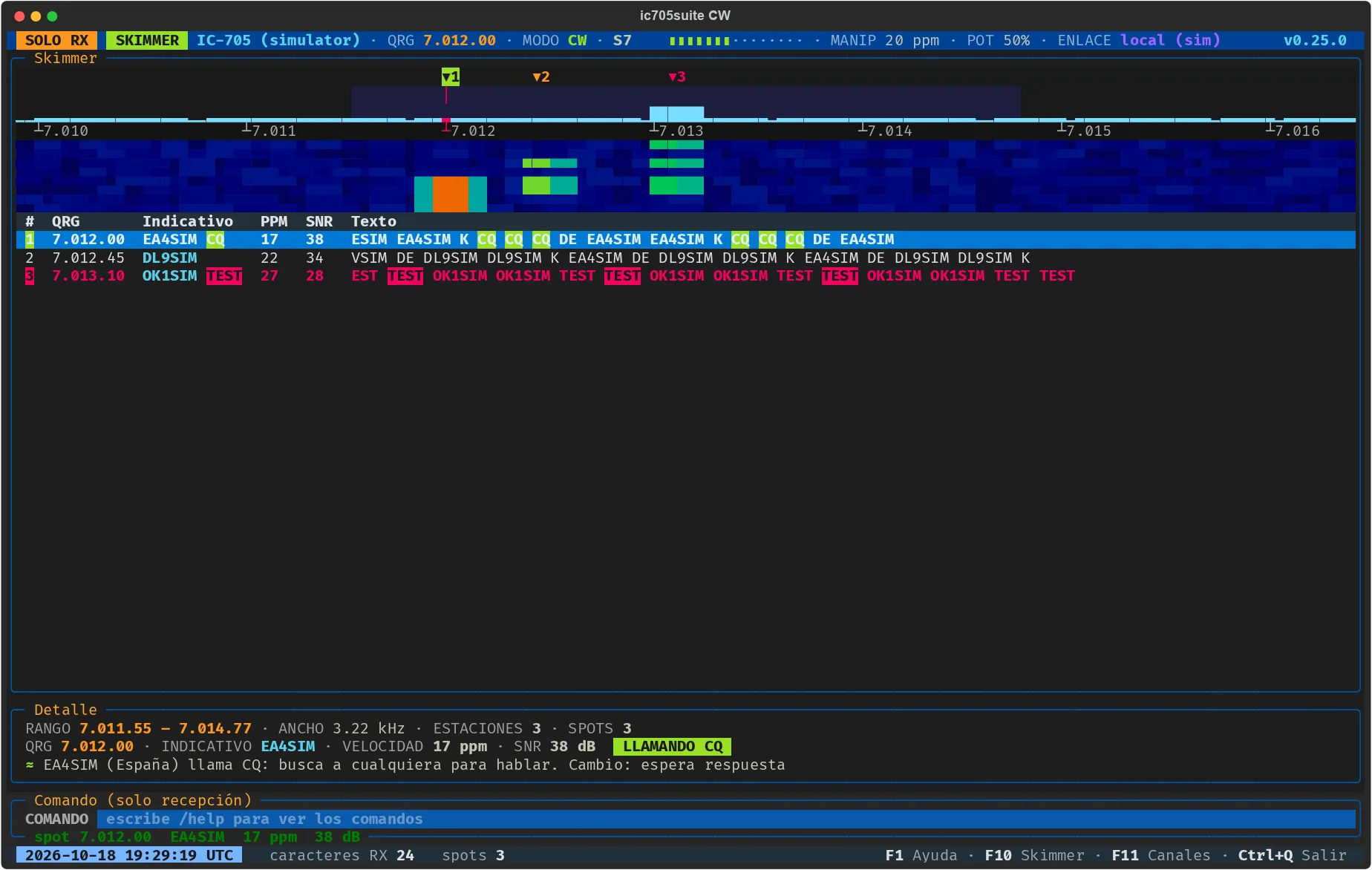Click F11 Canales in the footer
This screenshot has height=870, width=1372.
click(x=1161, y=855)
